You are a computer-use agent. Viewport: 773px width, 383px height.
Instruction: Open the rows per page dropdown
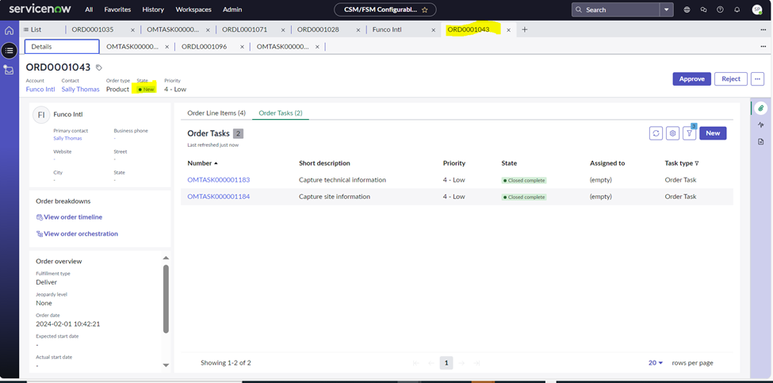click(656, 363)
